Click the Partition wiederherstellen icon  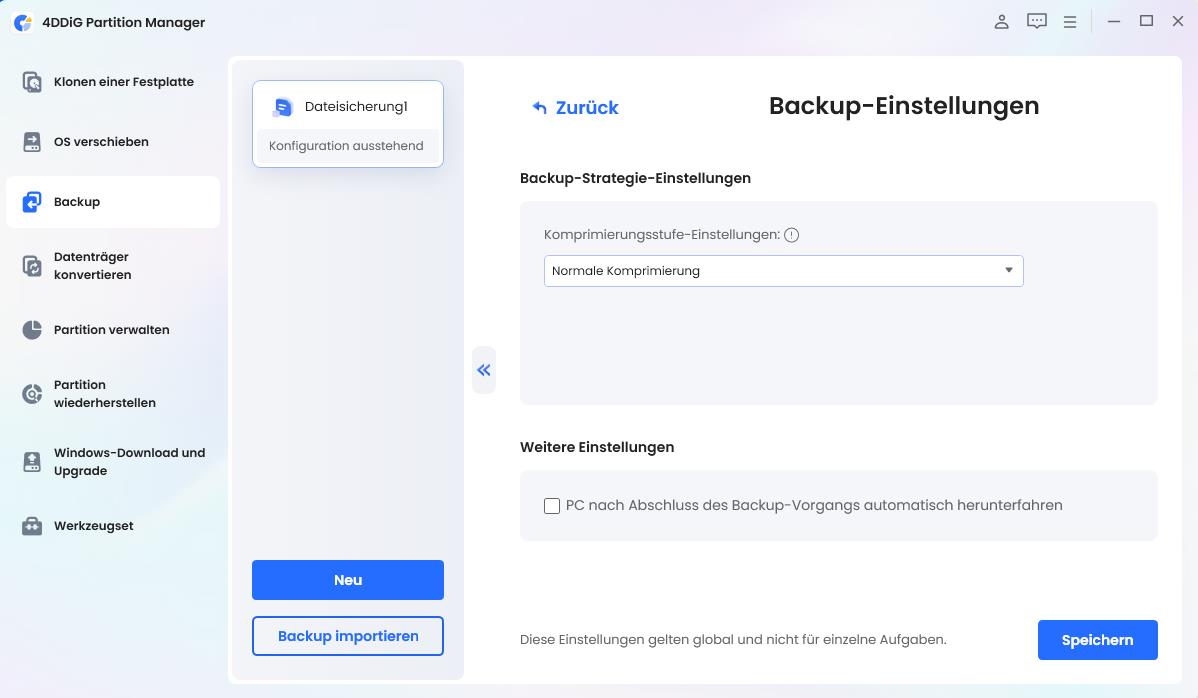(32, 393)
